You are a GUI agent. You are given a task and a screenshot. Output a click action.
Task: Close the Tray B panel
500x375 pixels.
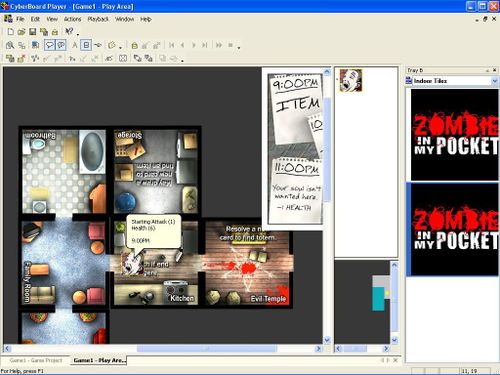[x=495, y=70]
